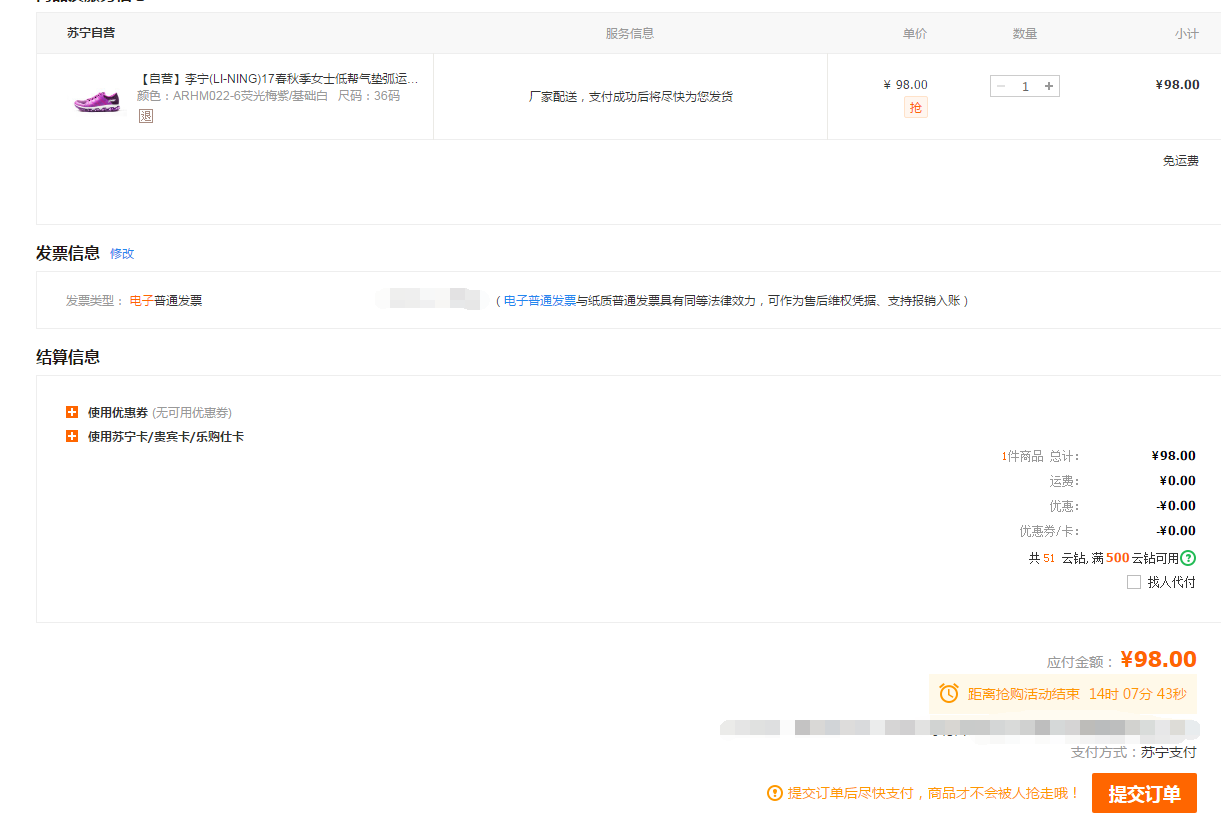
Task: Click the green question mark icon beside 云钻可用
Action: pos(1188,558)
